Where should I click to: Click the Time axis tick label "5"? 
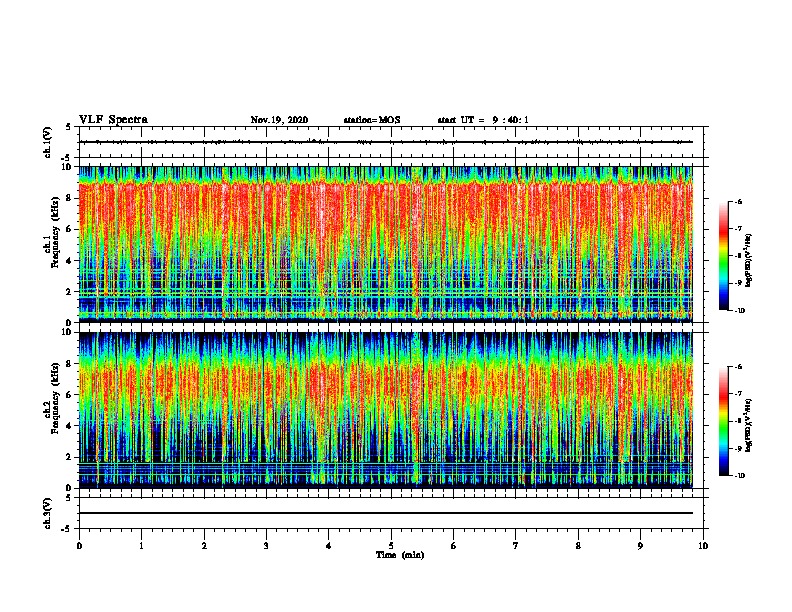pos(391,546)
